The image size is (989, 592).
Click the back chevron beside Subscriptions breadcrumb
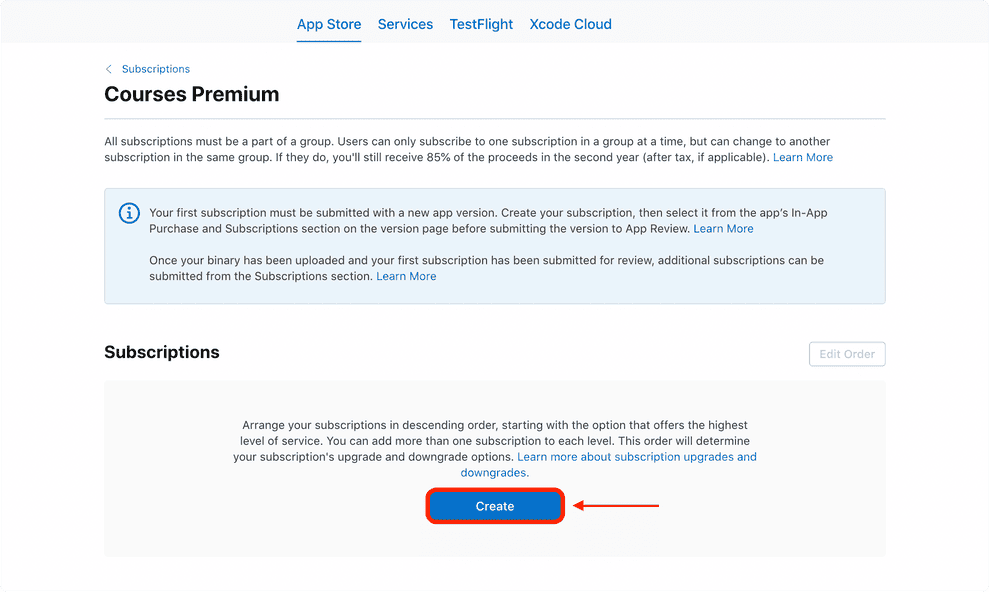(109, 69)
